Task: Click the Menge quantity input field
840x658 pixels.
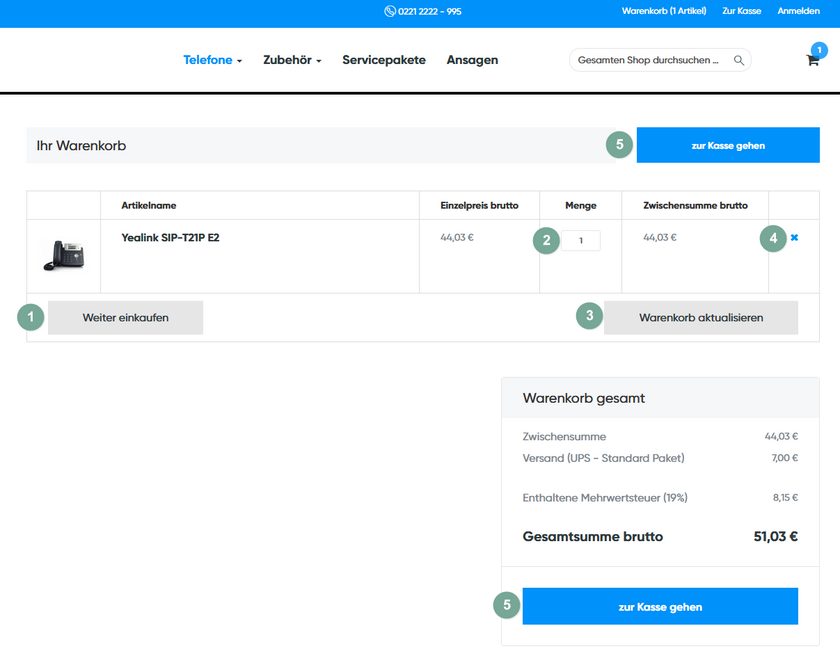Action: point(580,240)
